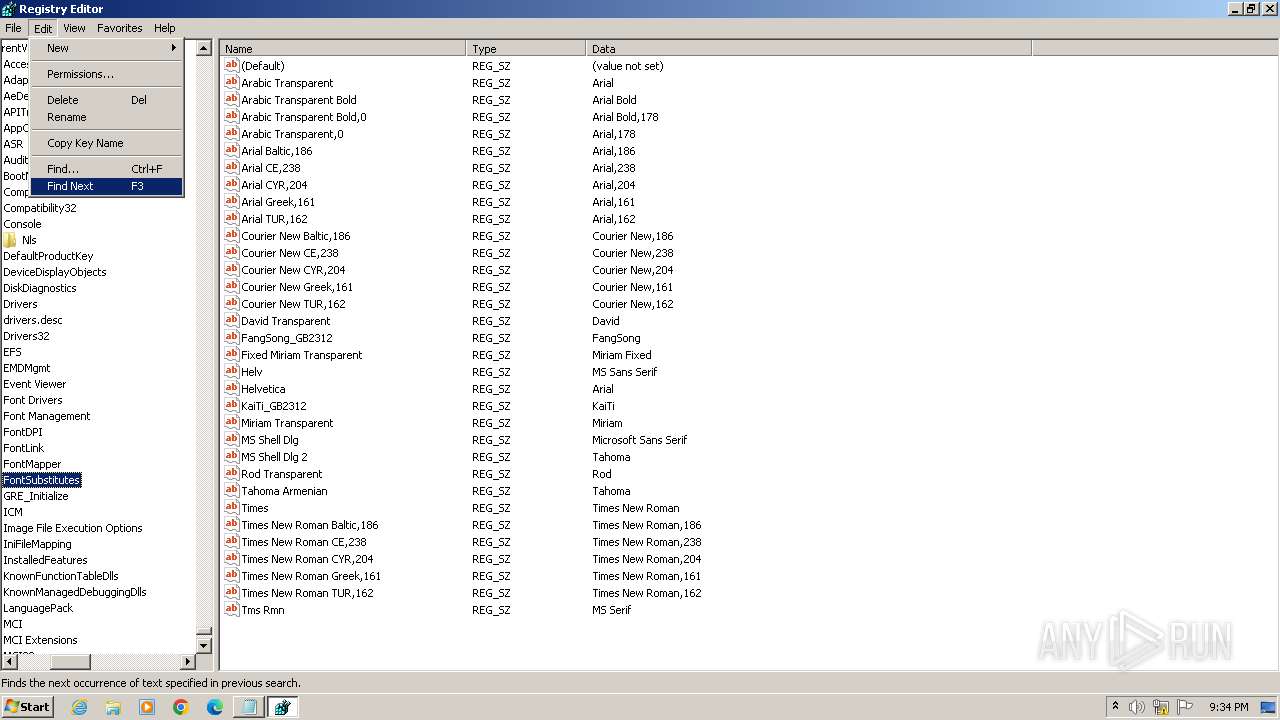Click the icon for Arial Baltic,186
Screen dimensions: 1280x720
(x=231, y=151)
